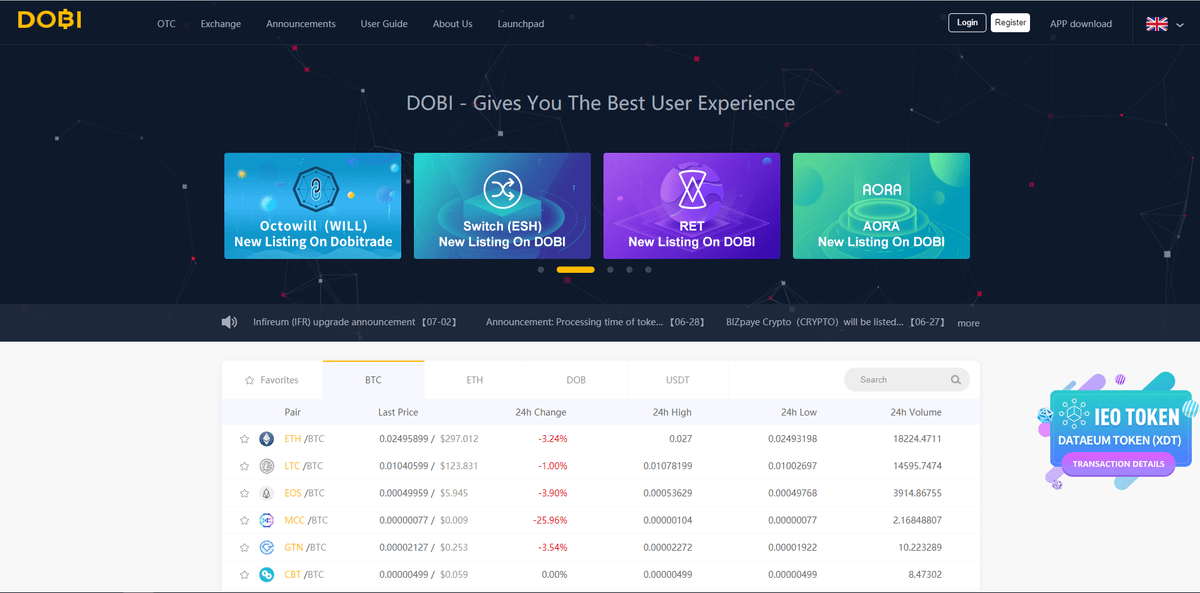Screen dimensions: 1200x593
Task: Open the RET new listing banner
Action: coord(691,206)
